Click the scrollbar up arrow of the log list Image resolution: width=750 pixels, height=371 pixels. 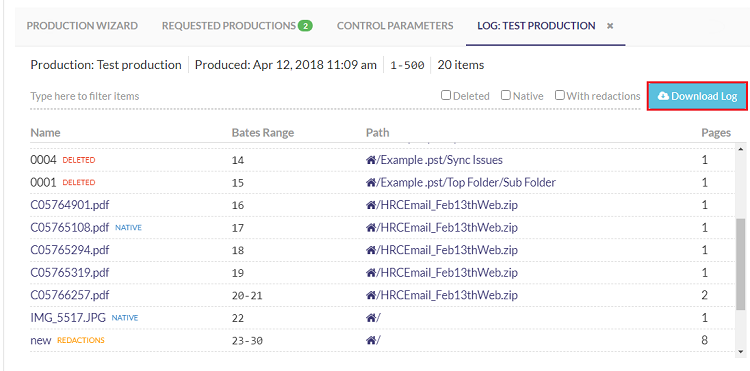pyautogui.click(x=741, y=150)
